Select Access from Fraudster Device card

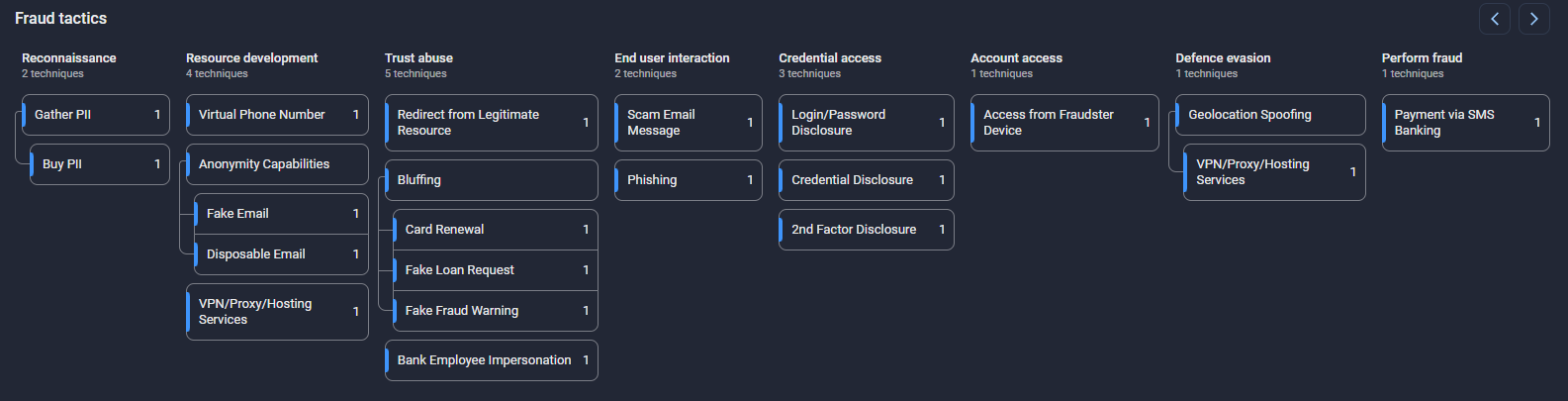tap(1063, 123)
